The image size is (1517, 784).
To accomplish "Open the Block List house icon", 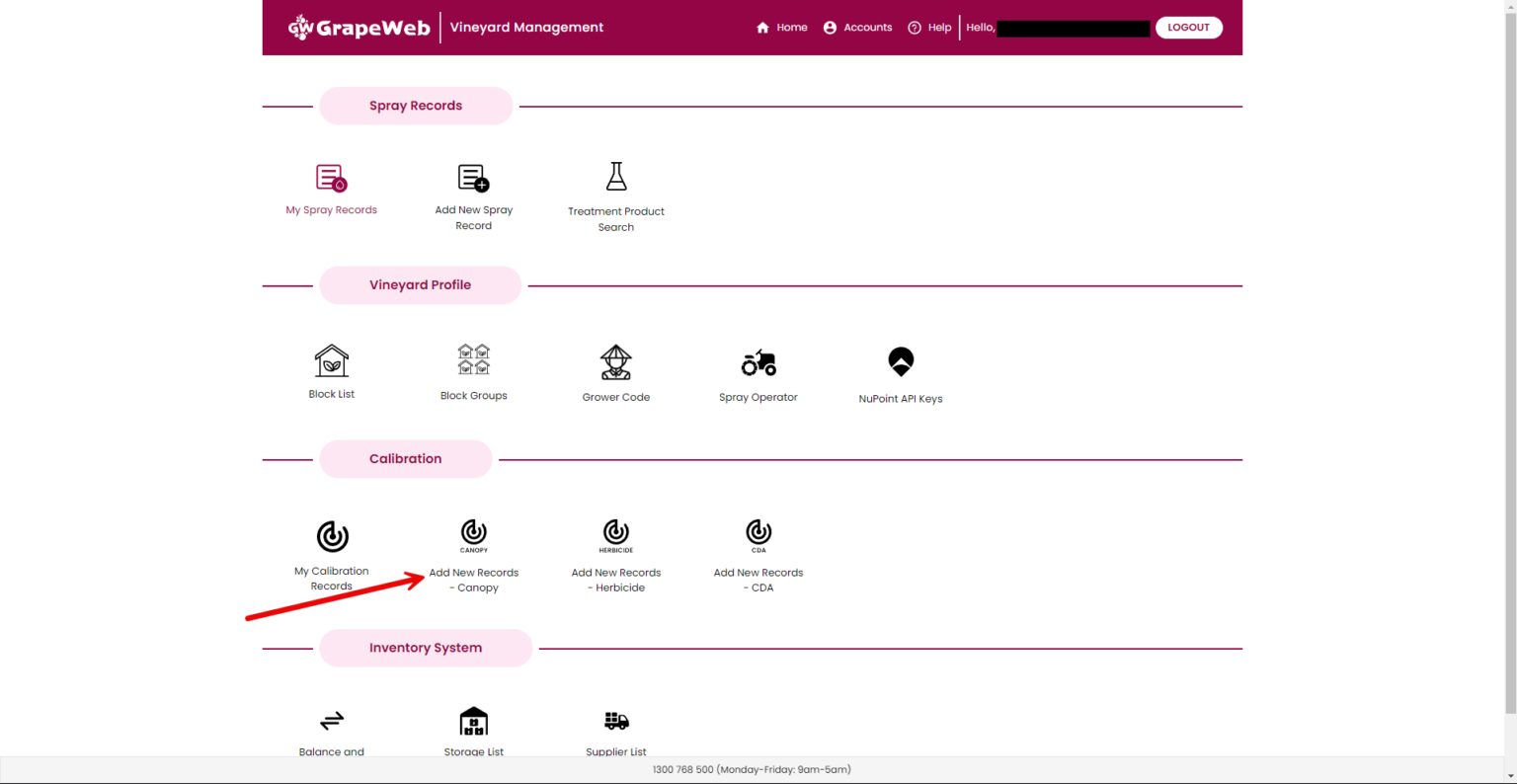I will point(332,360).
